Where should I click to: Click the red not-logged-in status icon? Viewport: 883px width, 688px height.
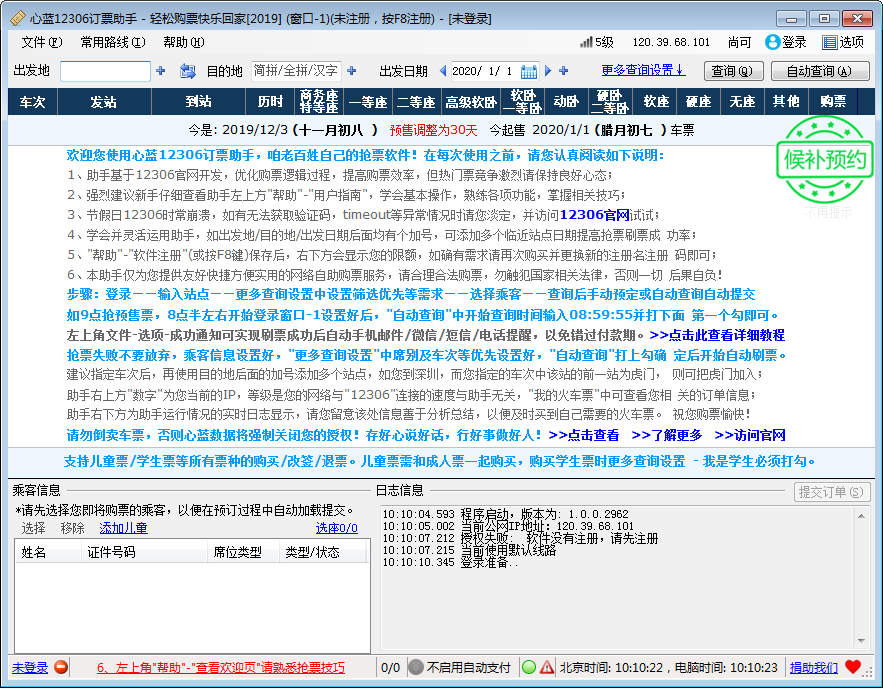coord(61,667)
